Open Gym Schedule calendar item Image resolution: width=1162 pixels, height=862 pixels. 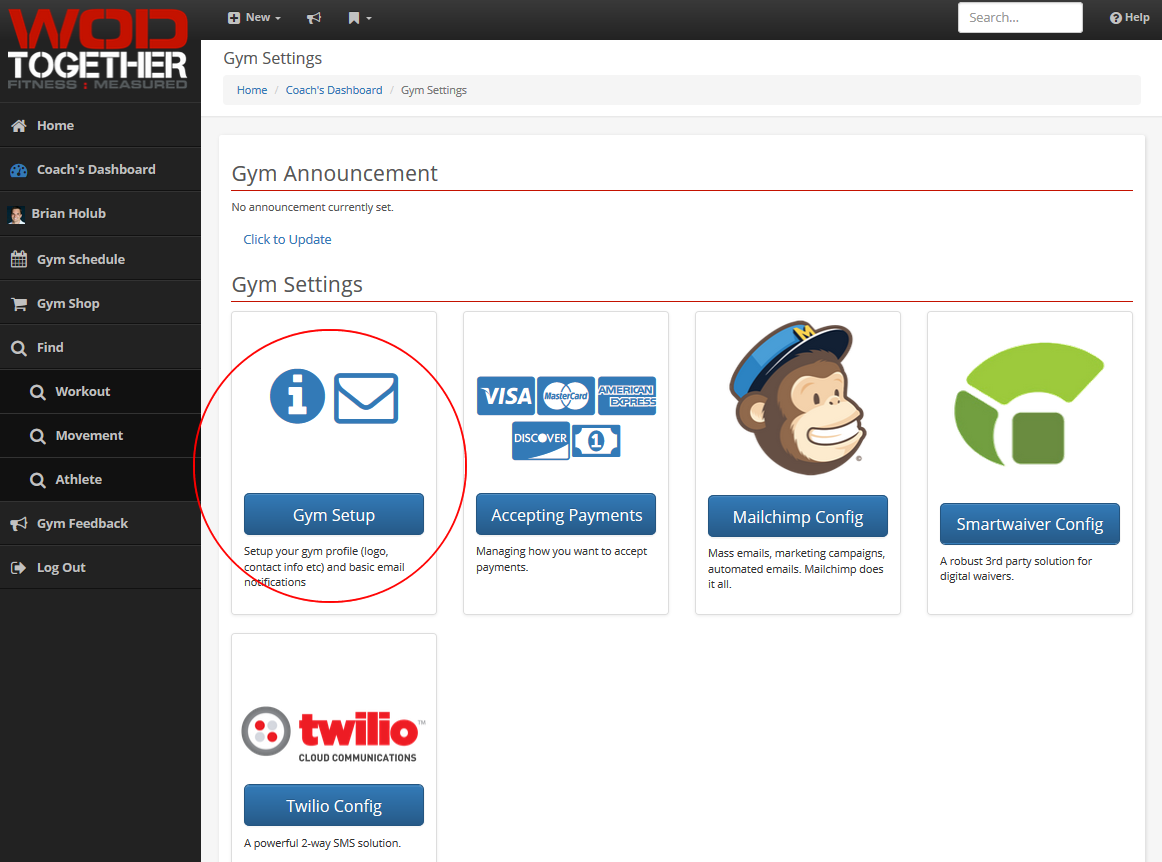80,260
